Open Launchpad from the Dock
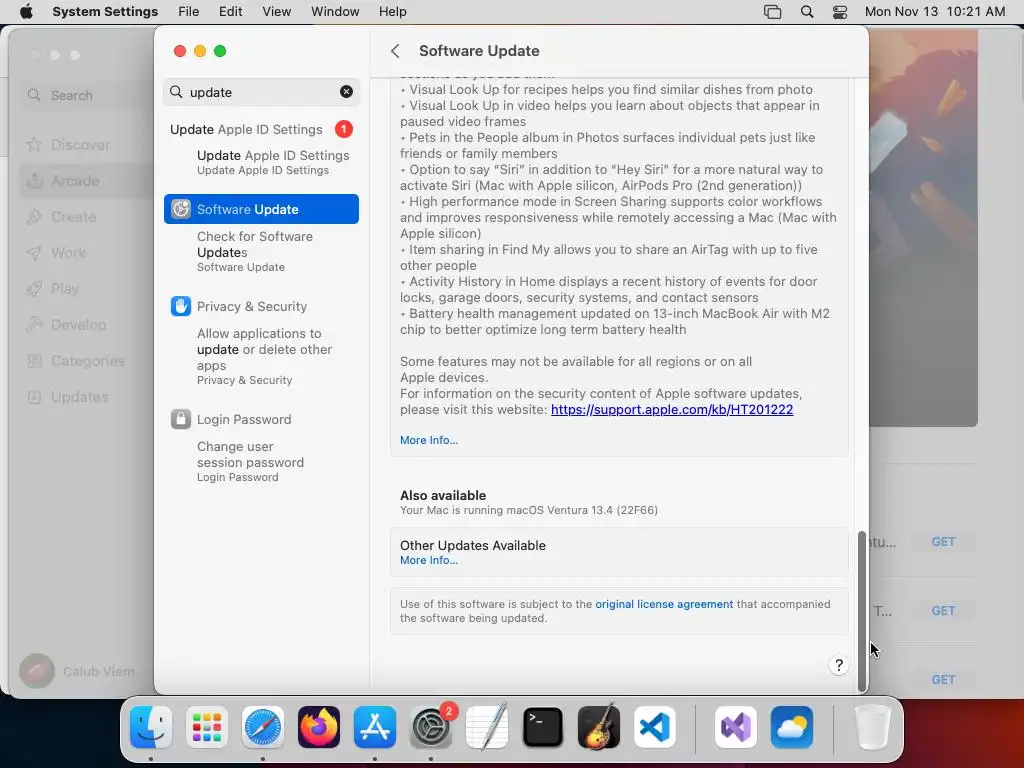This screenshot has width=1024, height=768. (207, 726)
